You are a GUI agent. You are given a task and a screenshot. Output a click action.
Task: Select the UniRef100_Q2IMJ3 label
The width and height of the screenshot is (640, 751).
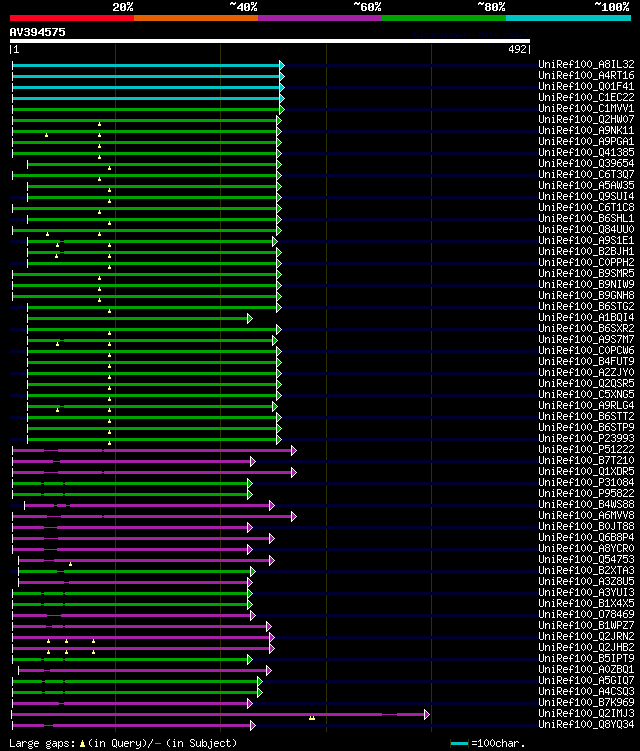pyautogui.click(x=586, y=714)
